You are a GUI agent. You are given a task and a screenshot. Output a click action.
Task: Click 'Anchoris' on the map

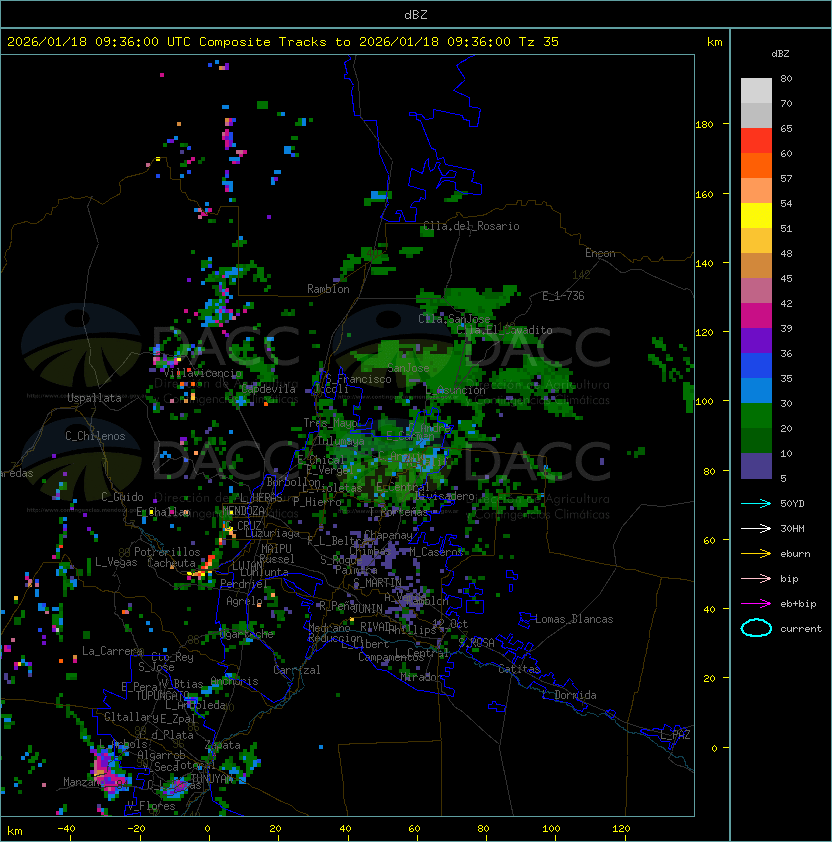(234, 681)
